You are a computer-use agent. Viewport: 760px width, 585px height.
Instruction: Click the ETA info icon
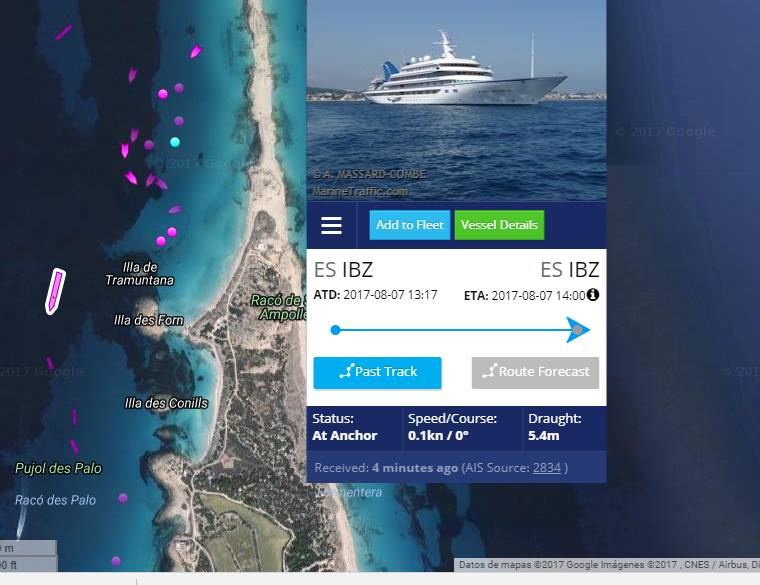593,295
